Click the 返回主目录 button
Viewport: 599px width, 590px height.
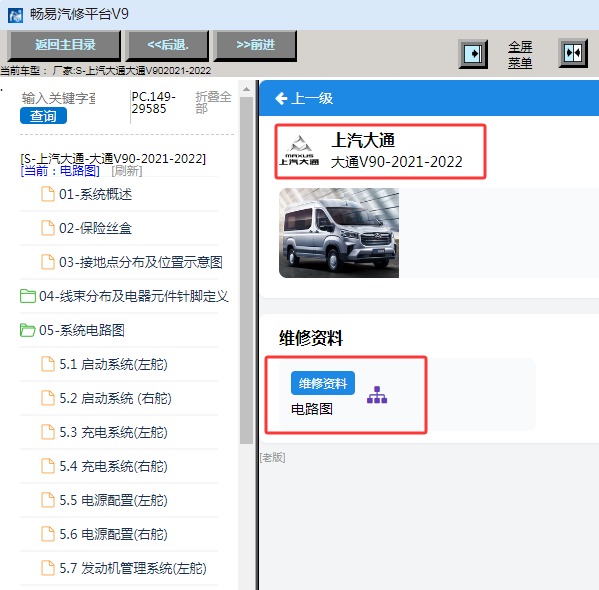pyautogui.click(x=64, y=45)
